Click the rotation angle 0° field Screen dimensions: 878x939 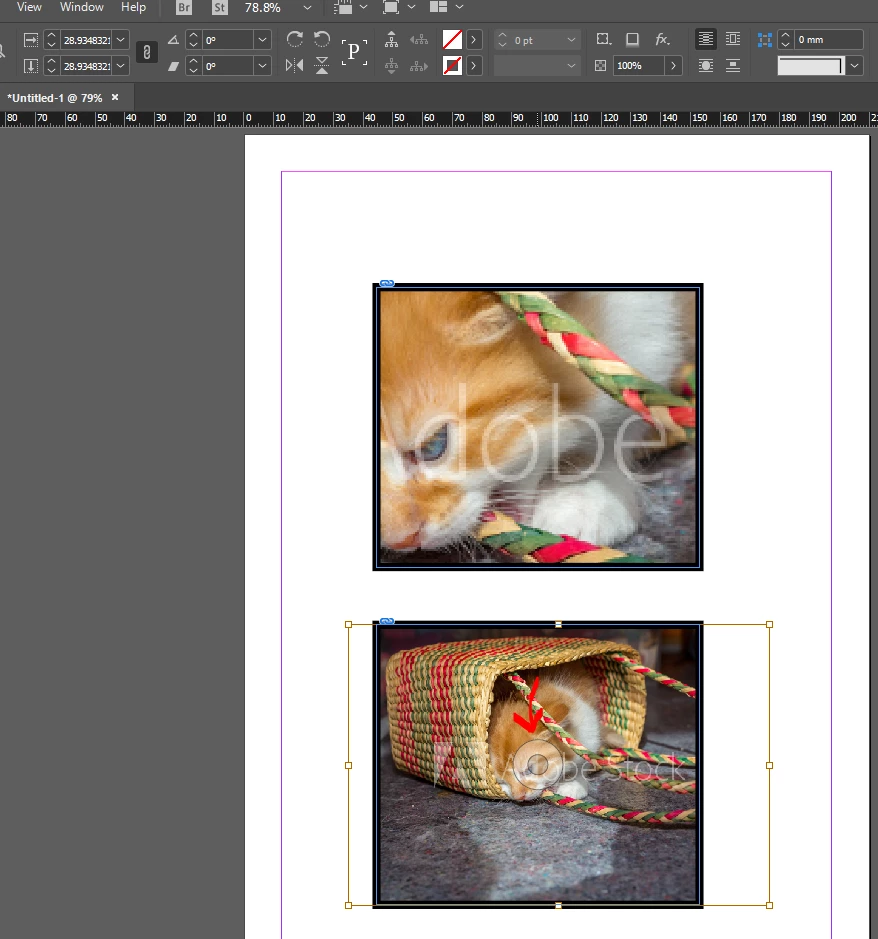click(x=228, y=40)
